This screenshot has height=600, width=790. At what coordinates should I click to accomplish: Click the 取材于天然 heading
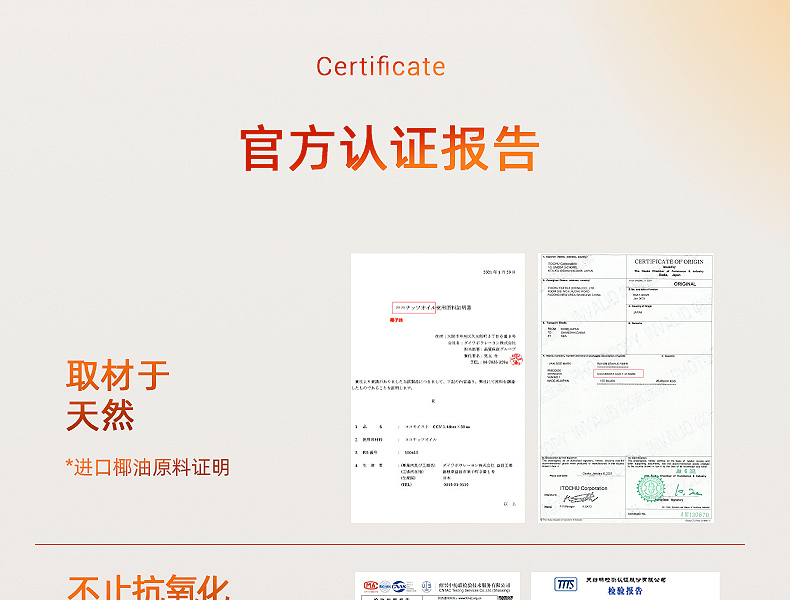tap(117, 395)
